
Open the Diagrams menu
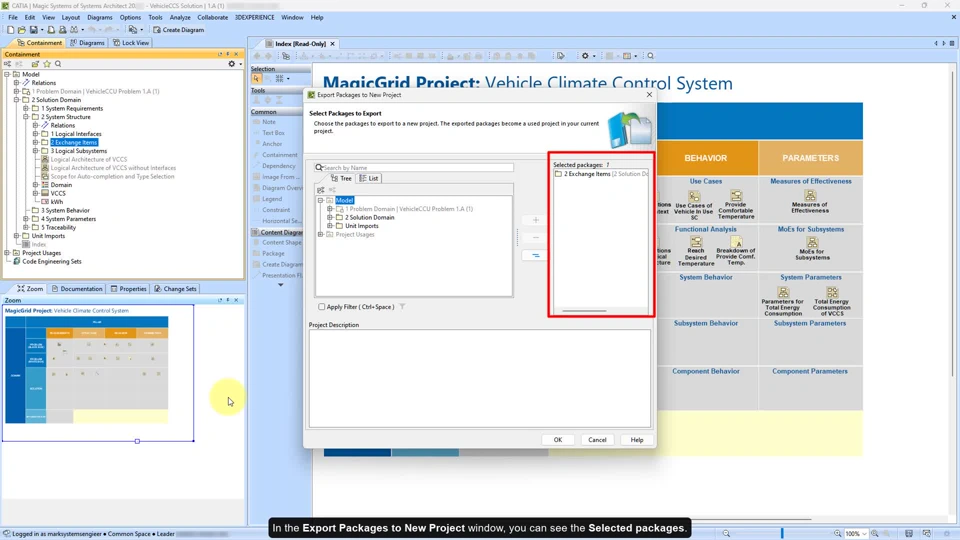[100, 18]
